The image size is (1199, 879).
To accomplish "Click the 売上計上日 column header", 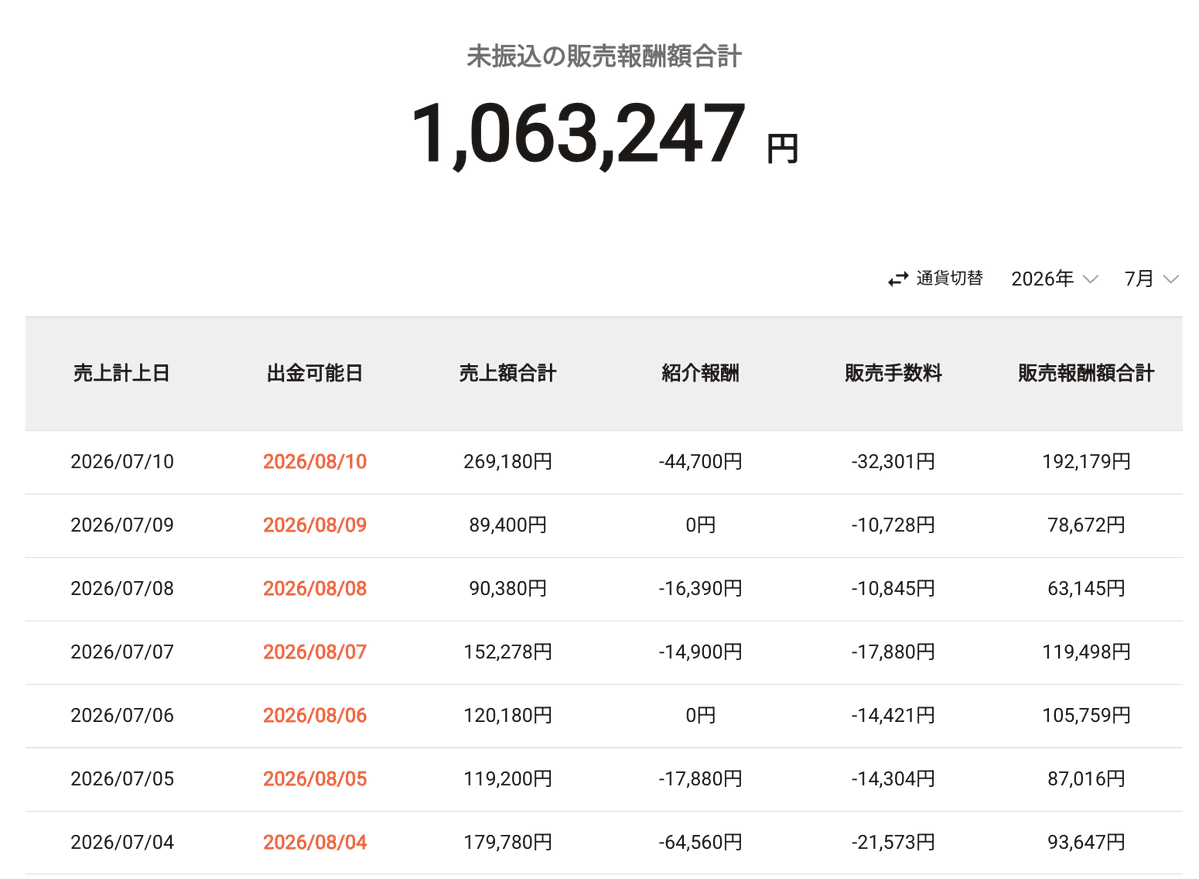I will pyautogui.click(x=122, y=373).
